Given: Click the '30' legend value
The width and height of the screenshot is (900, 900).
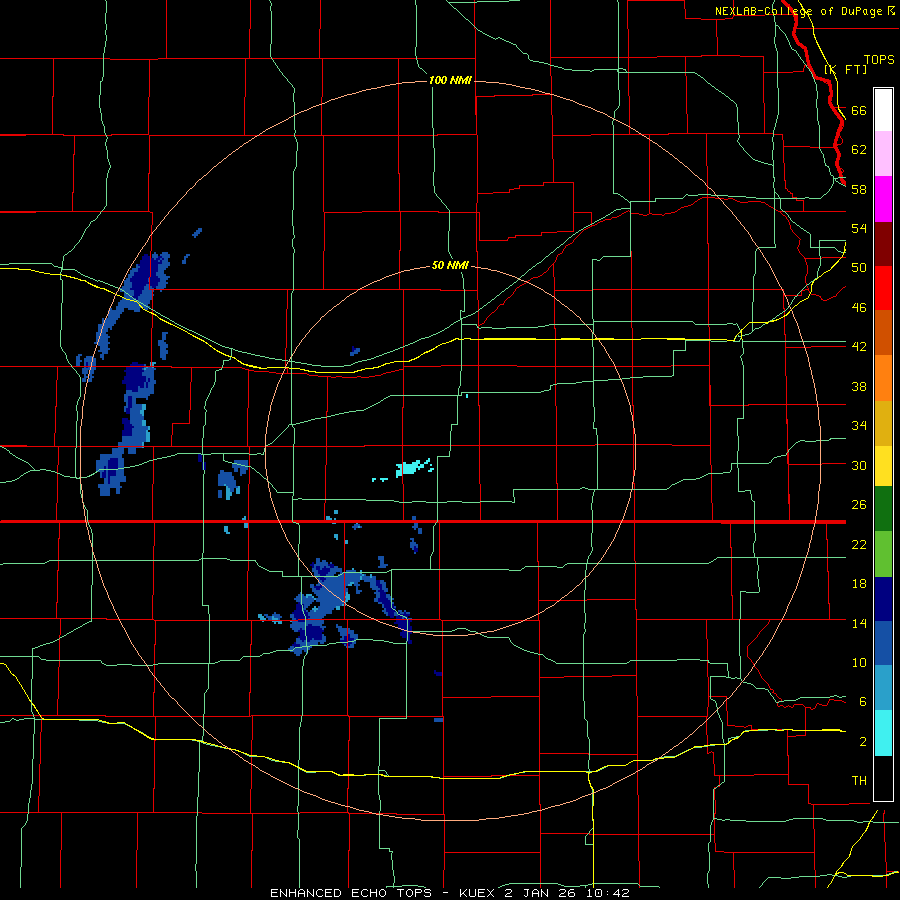Looking at the screenshot, I should click(859, 465).
